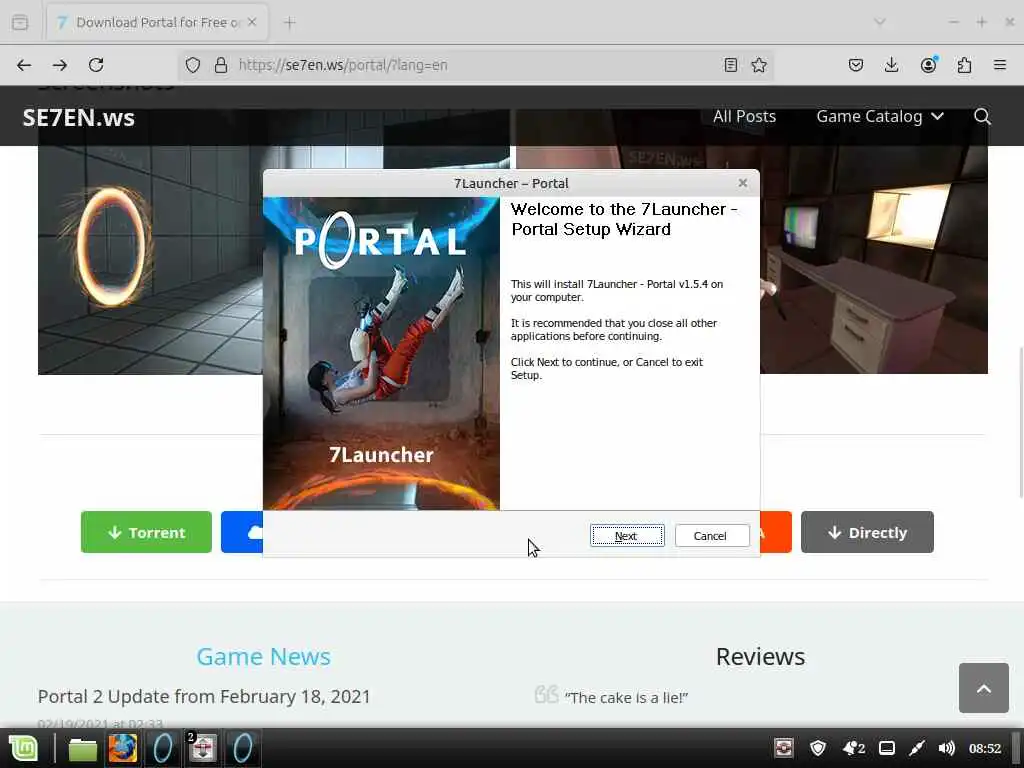Open the Pocket save icon
The width and height of the screenshot is (1024, 768).
pyautogui.click(x=856, y=65)
